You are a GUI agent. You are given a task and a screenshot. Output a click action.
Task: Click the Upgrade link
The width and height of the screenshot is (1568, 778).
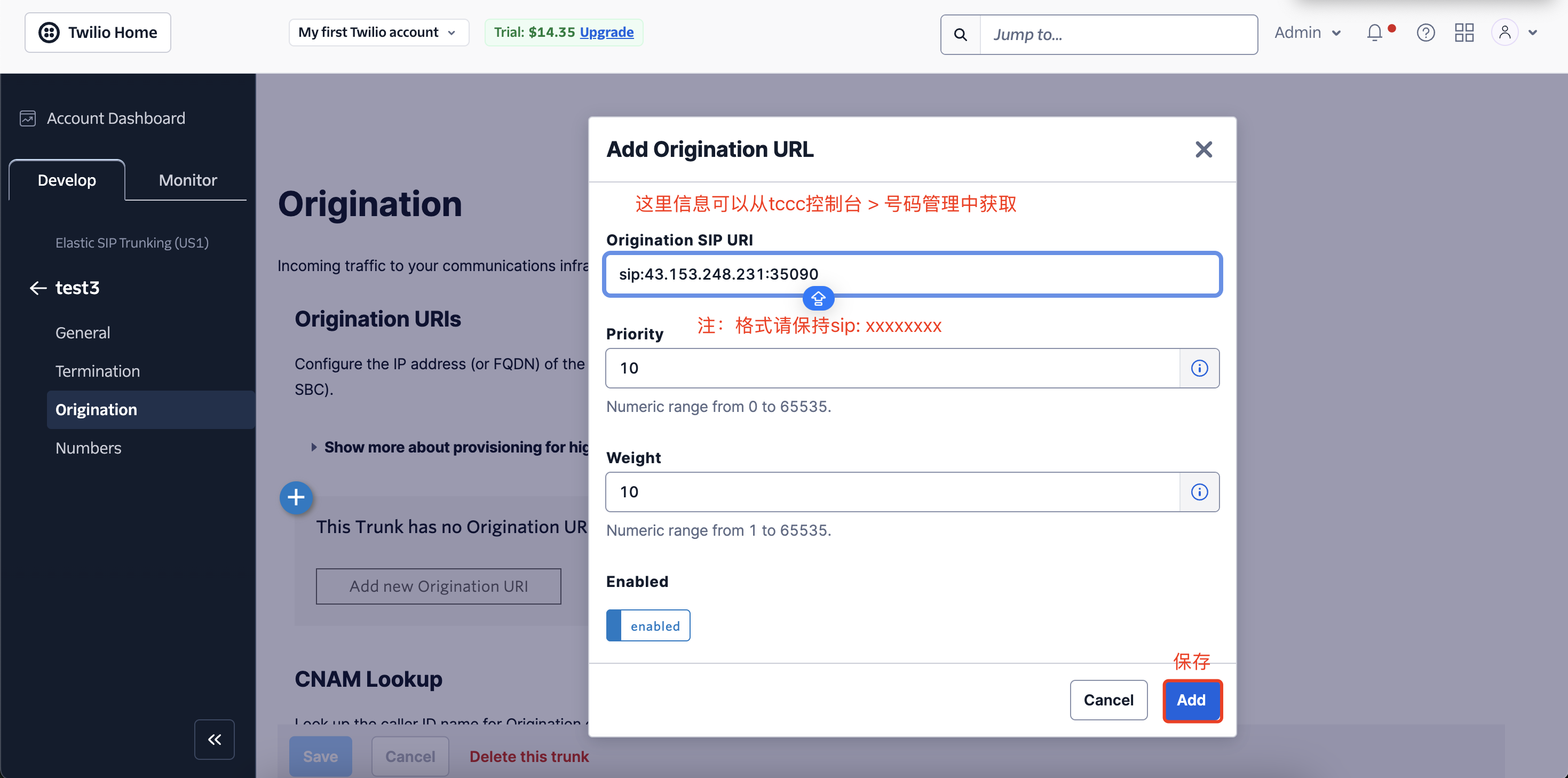coord(606,32)
